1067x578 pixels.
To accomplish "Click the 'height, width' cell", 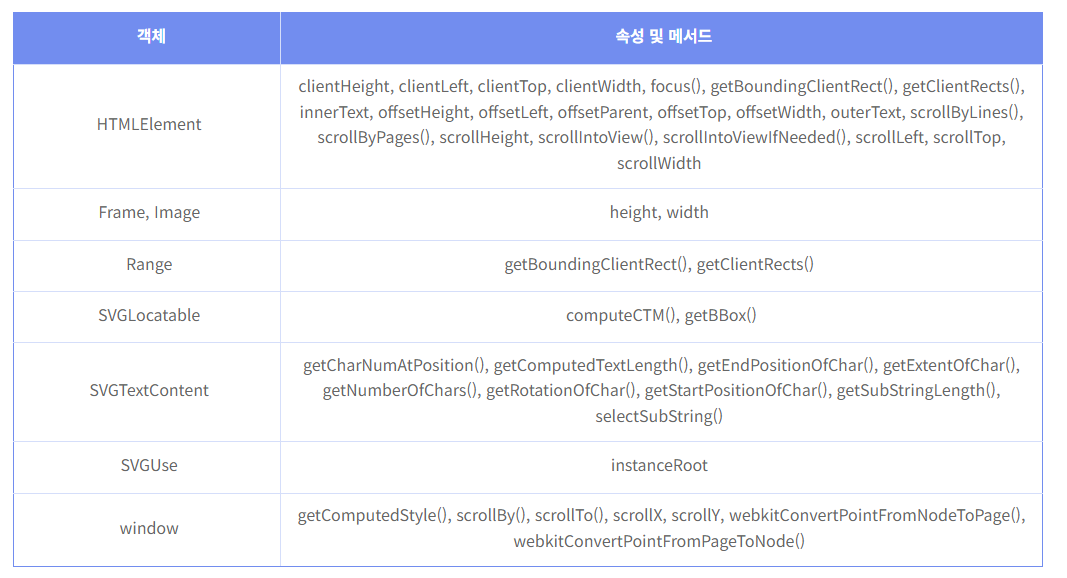I will 661,214.
